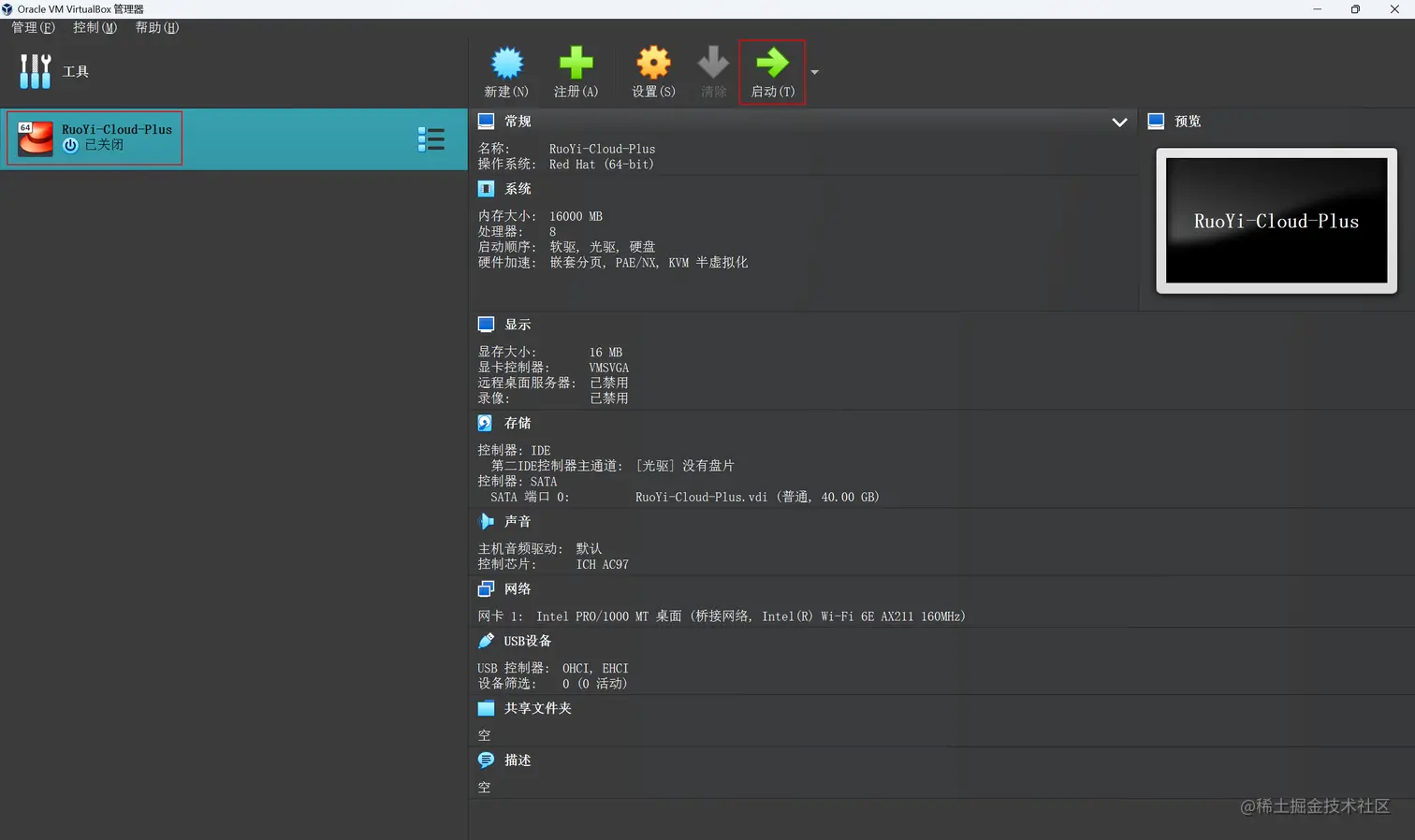This screenshot has width=1415, height=840.
Task: Open the 显示 section heading
Action: coord(518,325)
